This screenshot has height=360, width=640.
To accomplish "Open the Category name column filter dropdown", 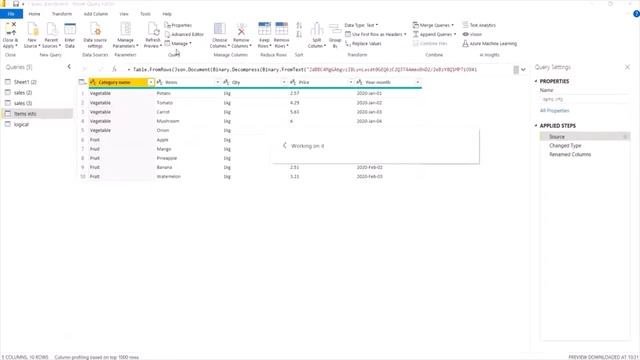I will pyautogui.click(x=151, y=82).
